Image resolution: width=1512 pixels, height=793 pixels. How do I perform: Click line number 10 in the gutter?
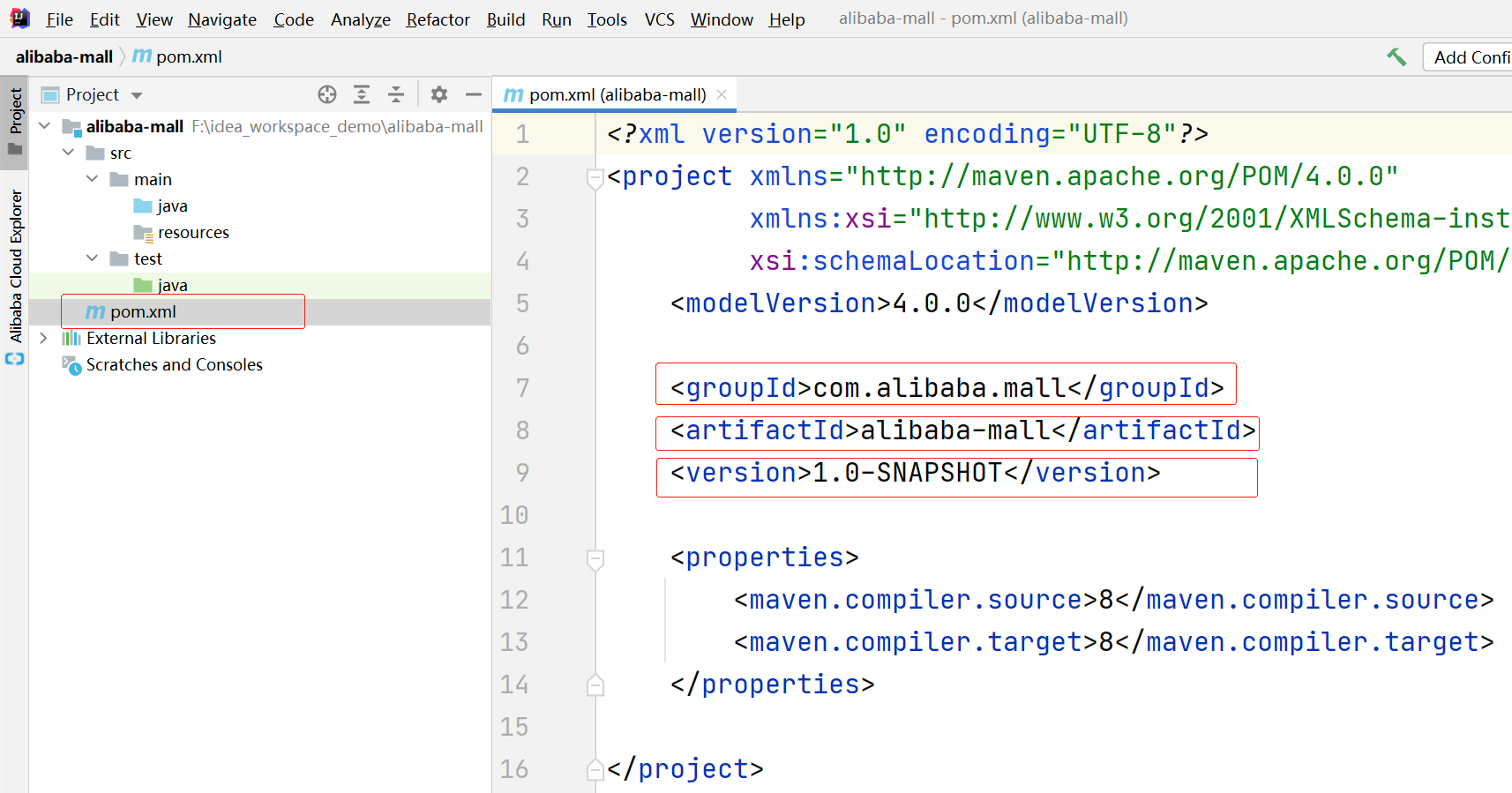pyautogui.click(x=514, y=514)
